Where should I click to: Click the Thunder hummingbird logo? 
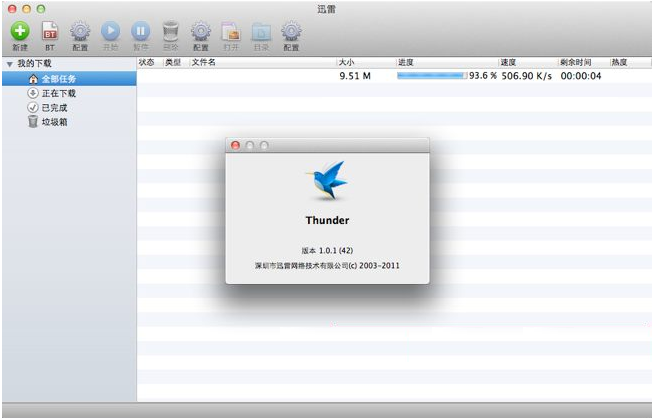328,180
